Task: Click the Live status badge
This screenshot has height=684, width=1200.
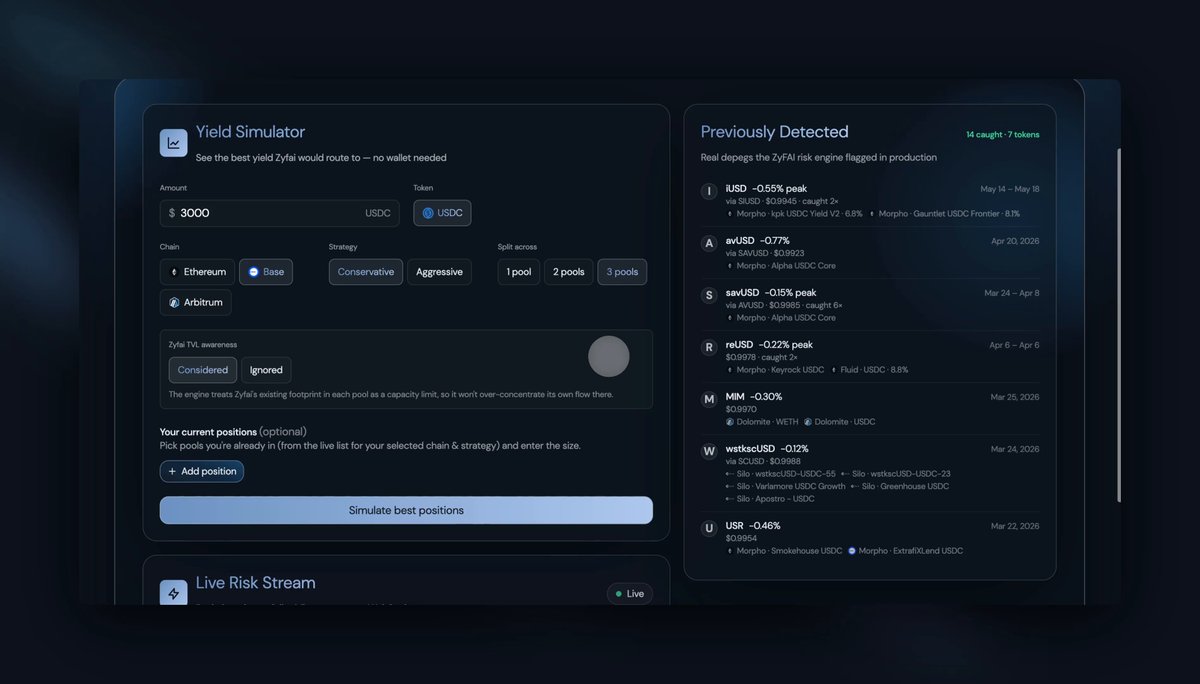Action: [x=630, y=594]
